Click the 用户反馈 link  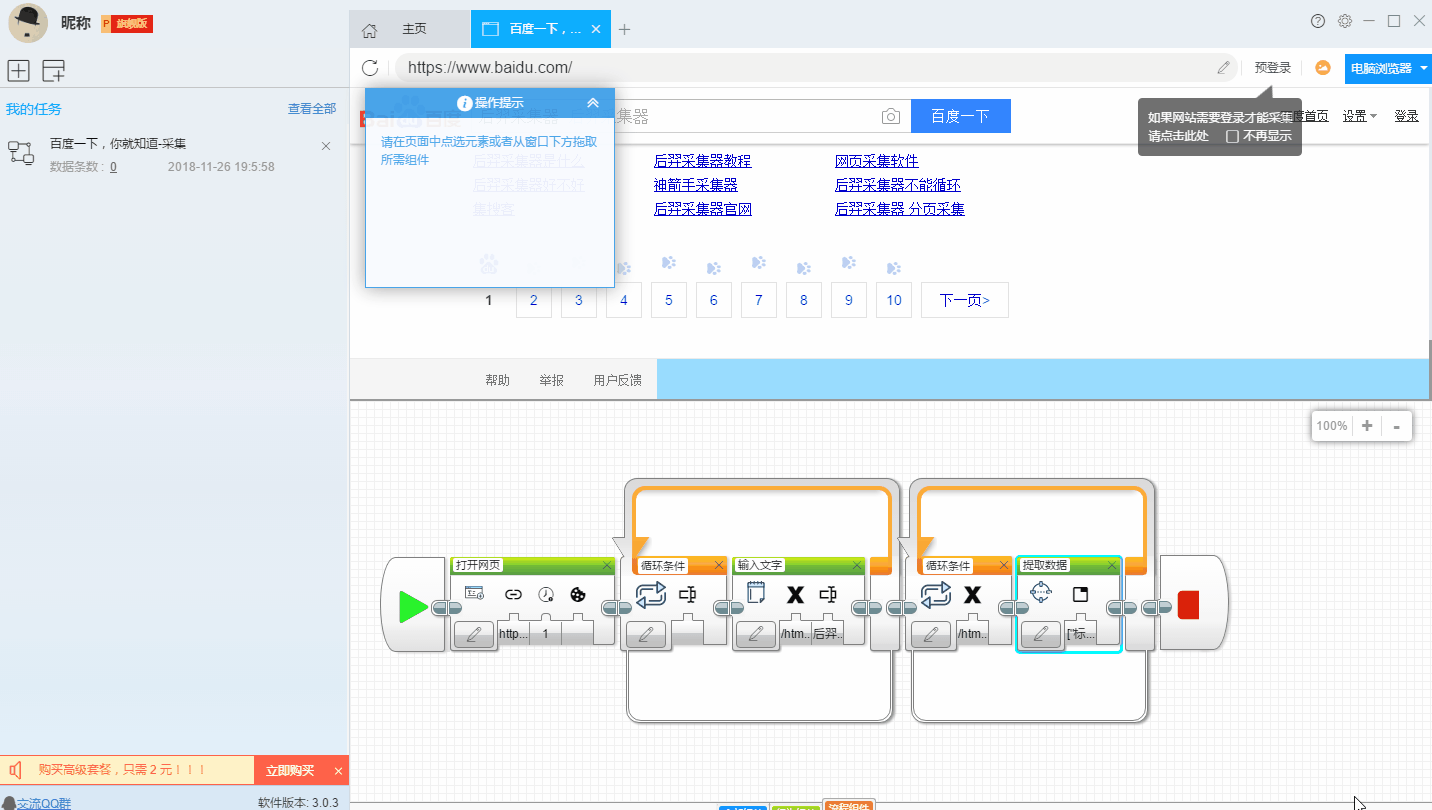pos(617,380)
